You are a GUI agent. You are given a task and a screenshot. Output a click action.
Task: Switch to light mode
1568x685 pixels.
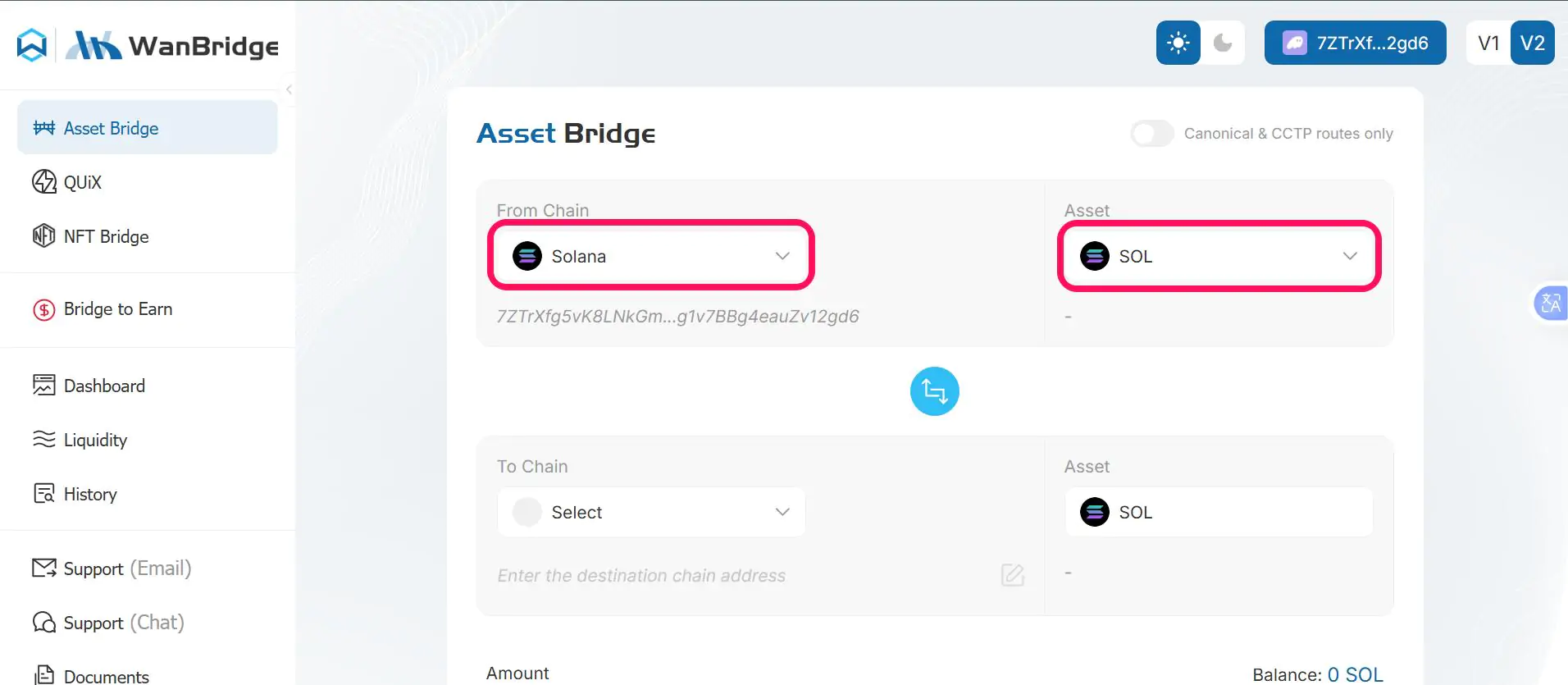pos(1178,43)
